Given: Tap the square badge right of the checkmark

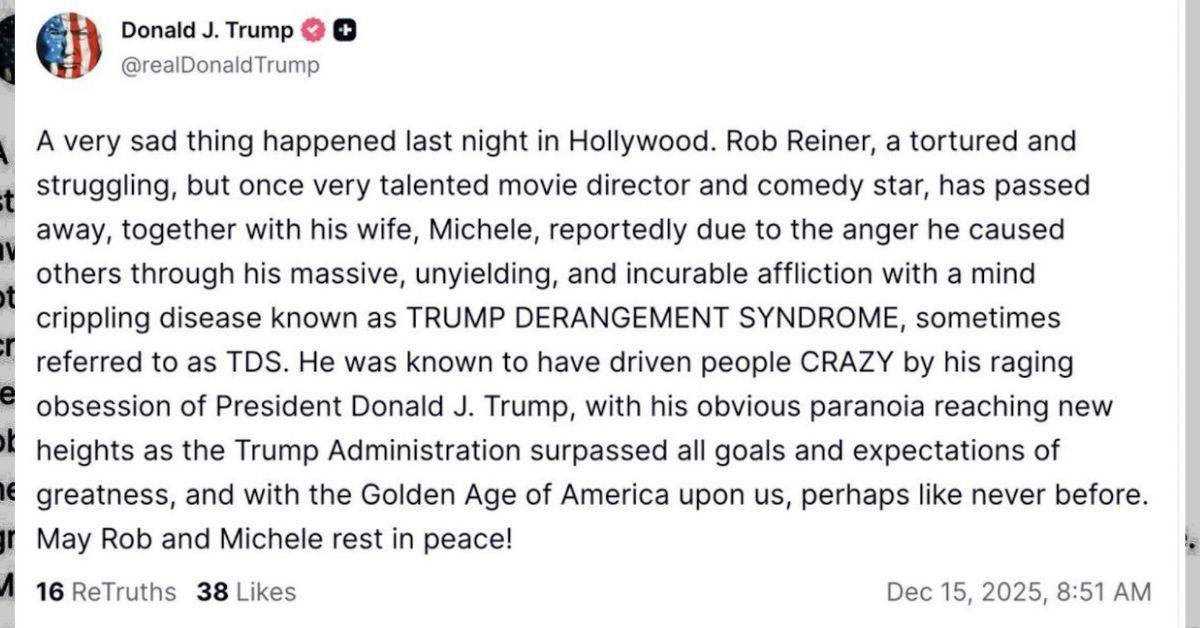Looking at the screenshot, I should click(x=343, y=30).
